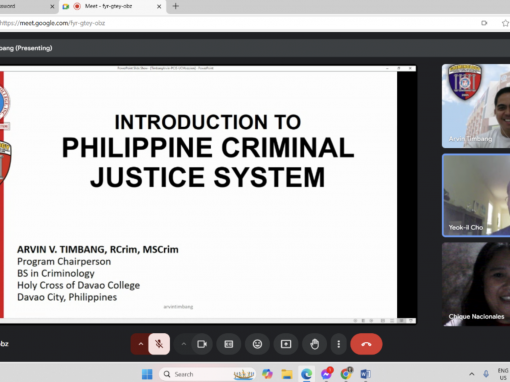510x382 pixels.
Task: Close the left browser tab
Action: point(52,6)
